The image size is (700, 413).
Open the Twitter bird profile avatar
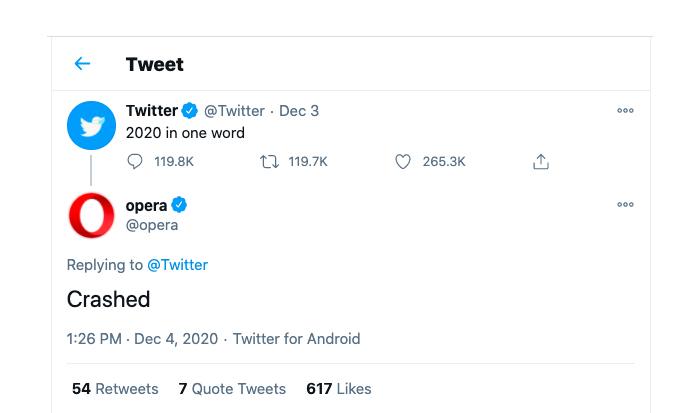click(x=92, y=125)
